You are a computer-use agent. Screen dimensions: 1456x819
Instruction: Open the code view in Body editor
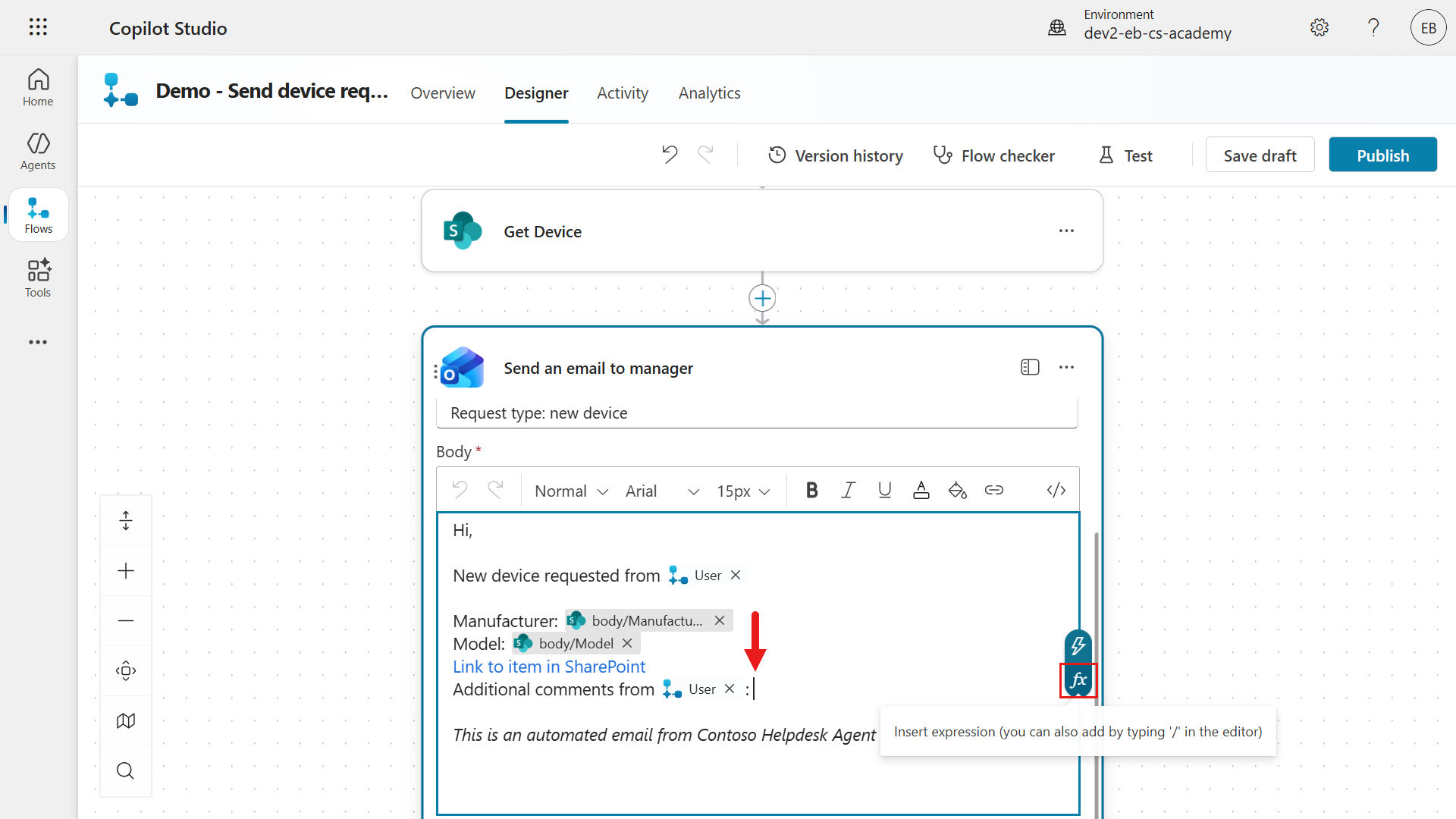[1056, 491]
